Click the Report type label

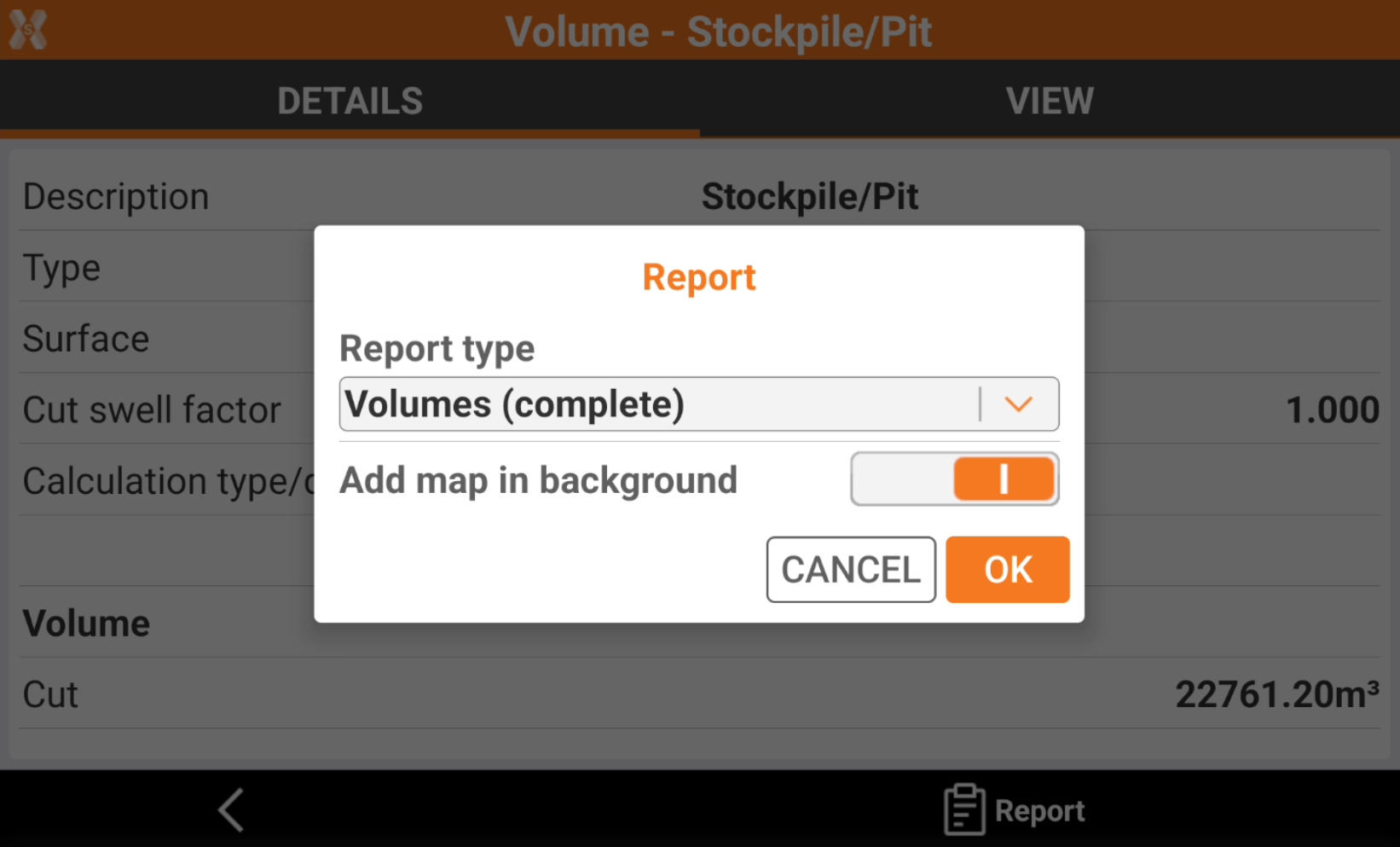tap(437, 349)
